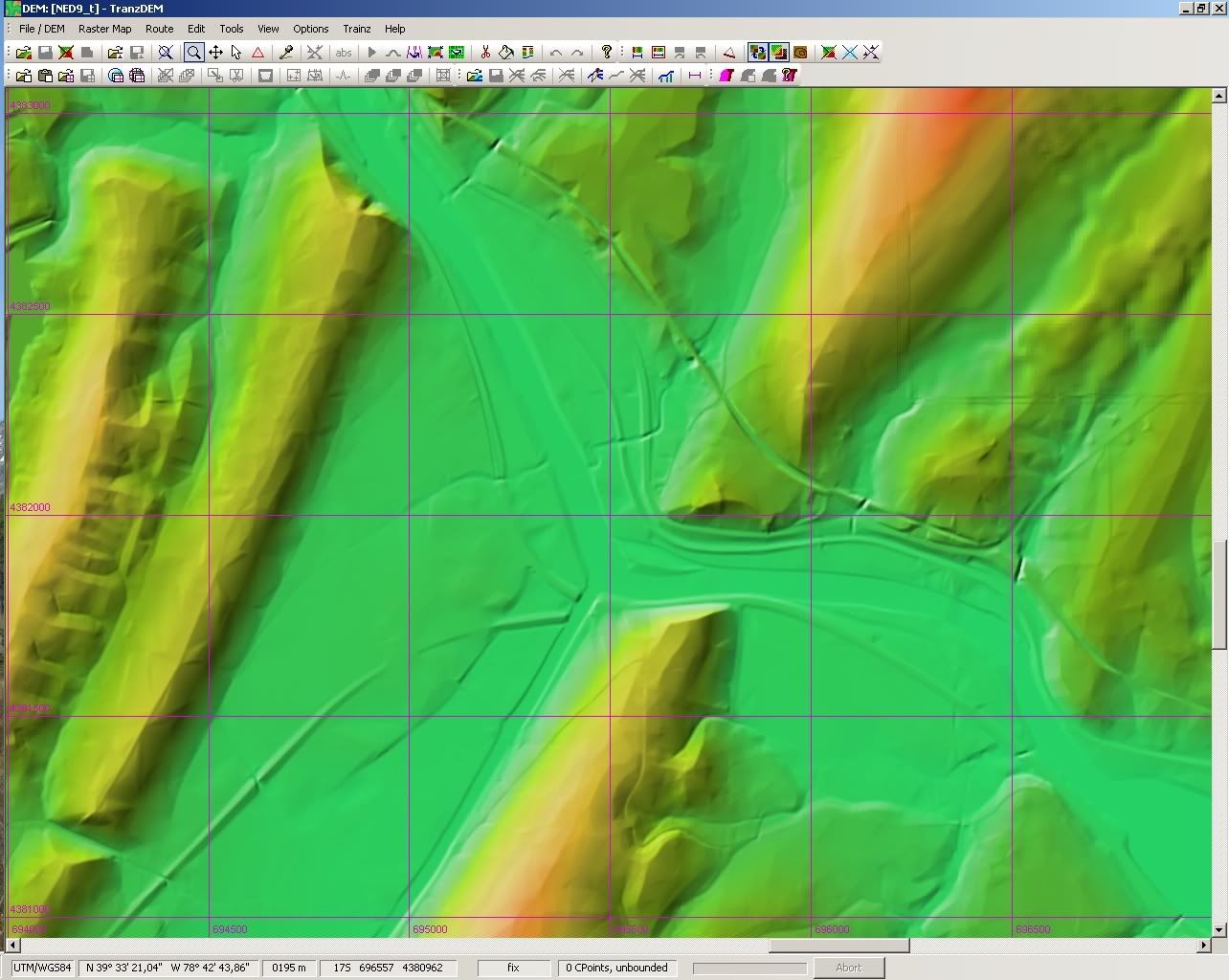
Task: Click the red triangle tool icon
Action: coord(257,53)
